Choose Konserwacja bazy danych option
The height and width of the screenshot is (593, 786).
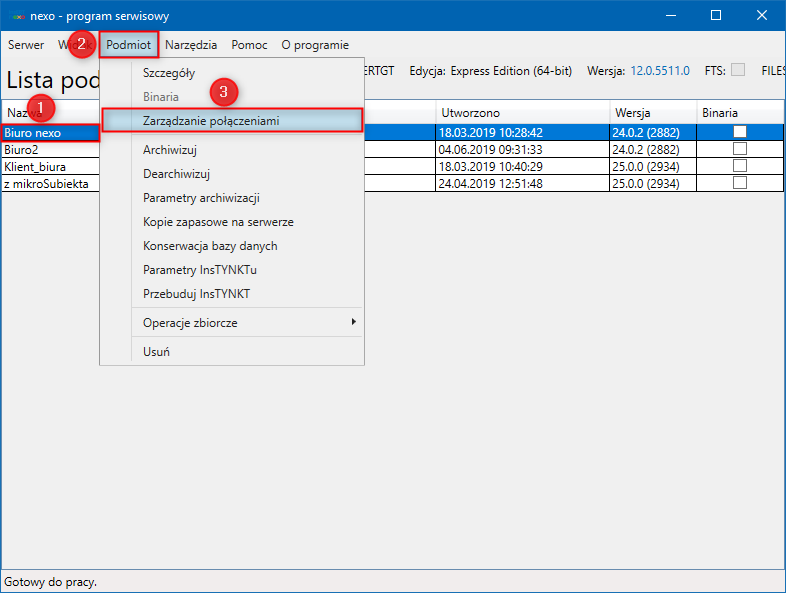[210, 246]
